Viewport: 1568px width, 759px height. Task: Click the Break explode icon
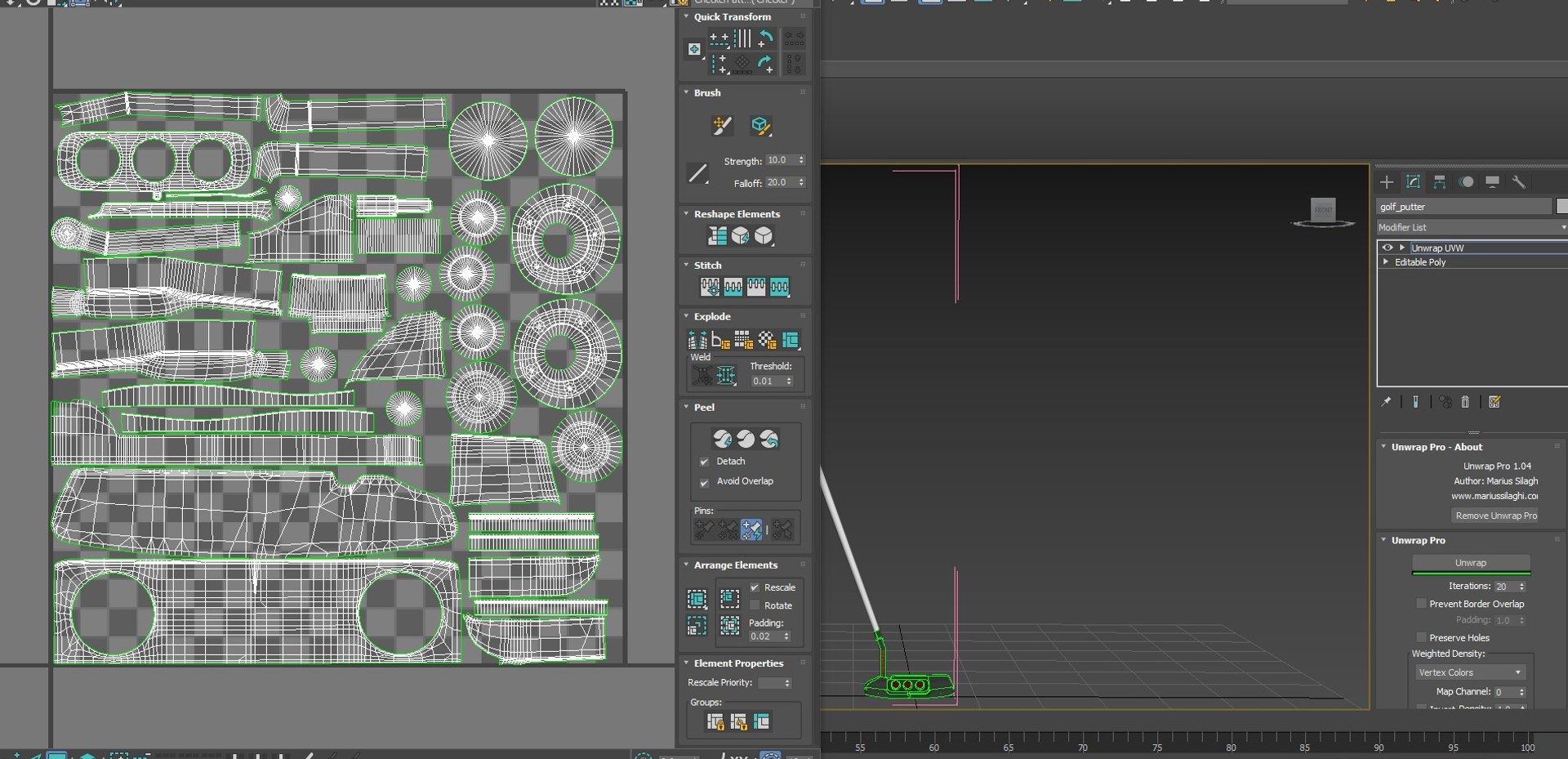[x=697, y=340]
